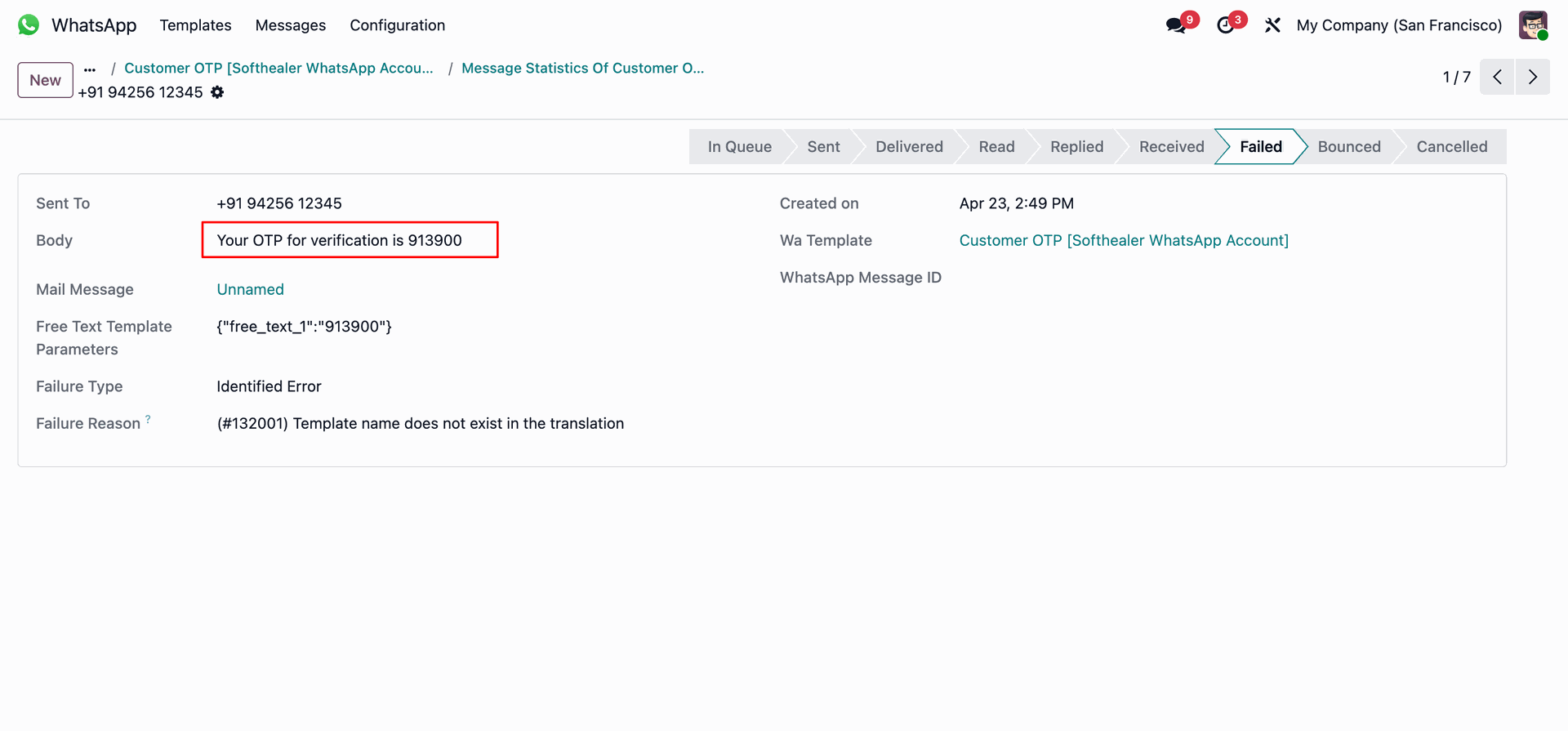Set status to Sent

pyautogui.click(x=823, y=147)
